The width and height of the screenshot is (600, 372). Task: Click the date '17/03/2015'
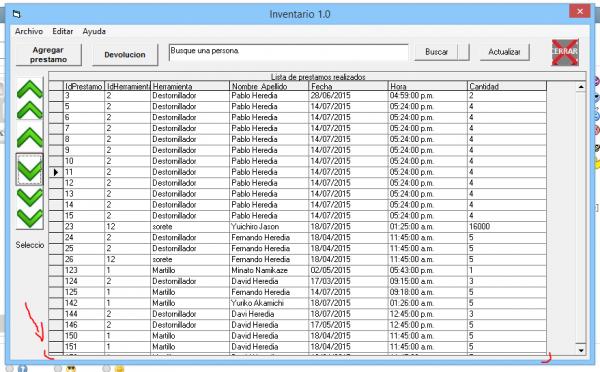330,281
